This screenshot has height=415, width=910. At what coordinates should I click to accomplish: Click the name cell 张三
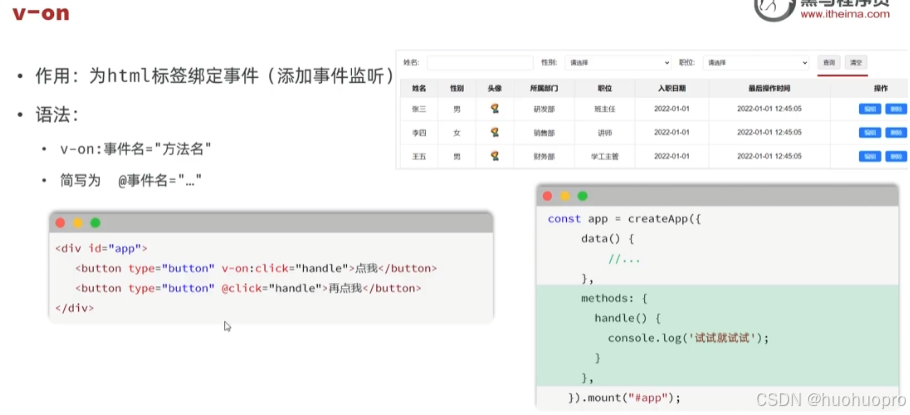(419, 109)
